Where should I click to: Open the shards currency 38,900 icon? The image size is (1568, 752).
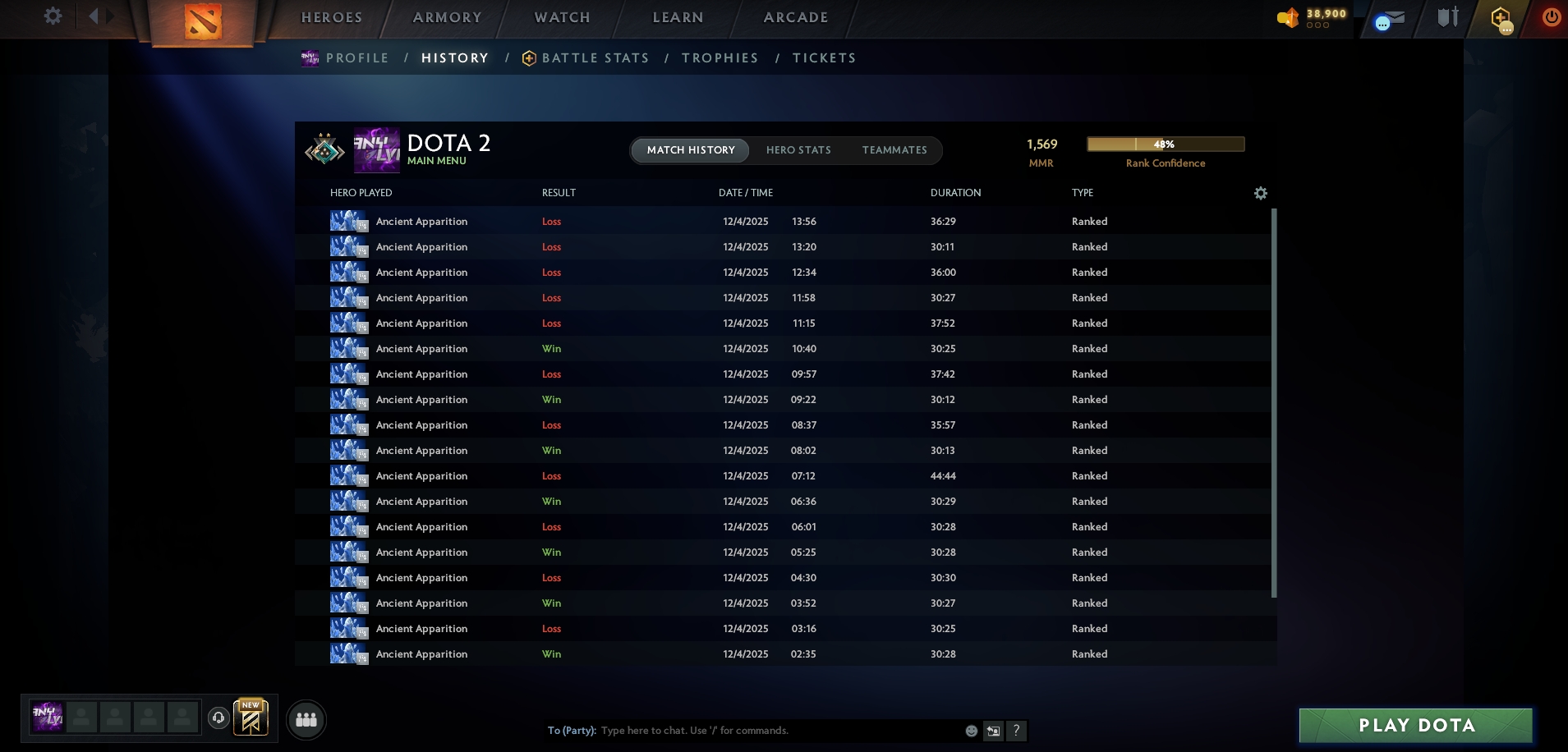(1287, 17)
